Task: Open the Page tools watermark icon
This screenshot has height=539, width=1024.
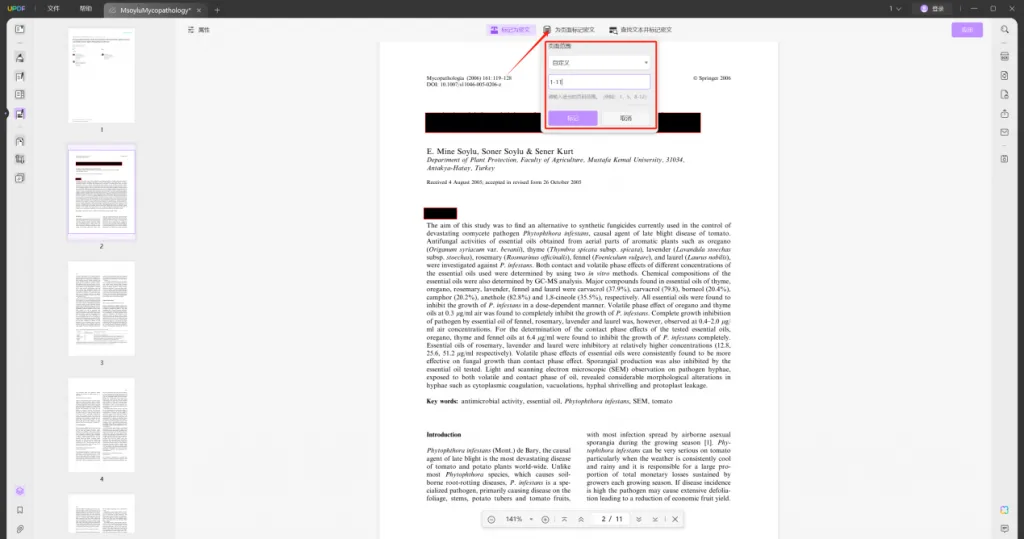Action: coord(20,178)
